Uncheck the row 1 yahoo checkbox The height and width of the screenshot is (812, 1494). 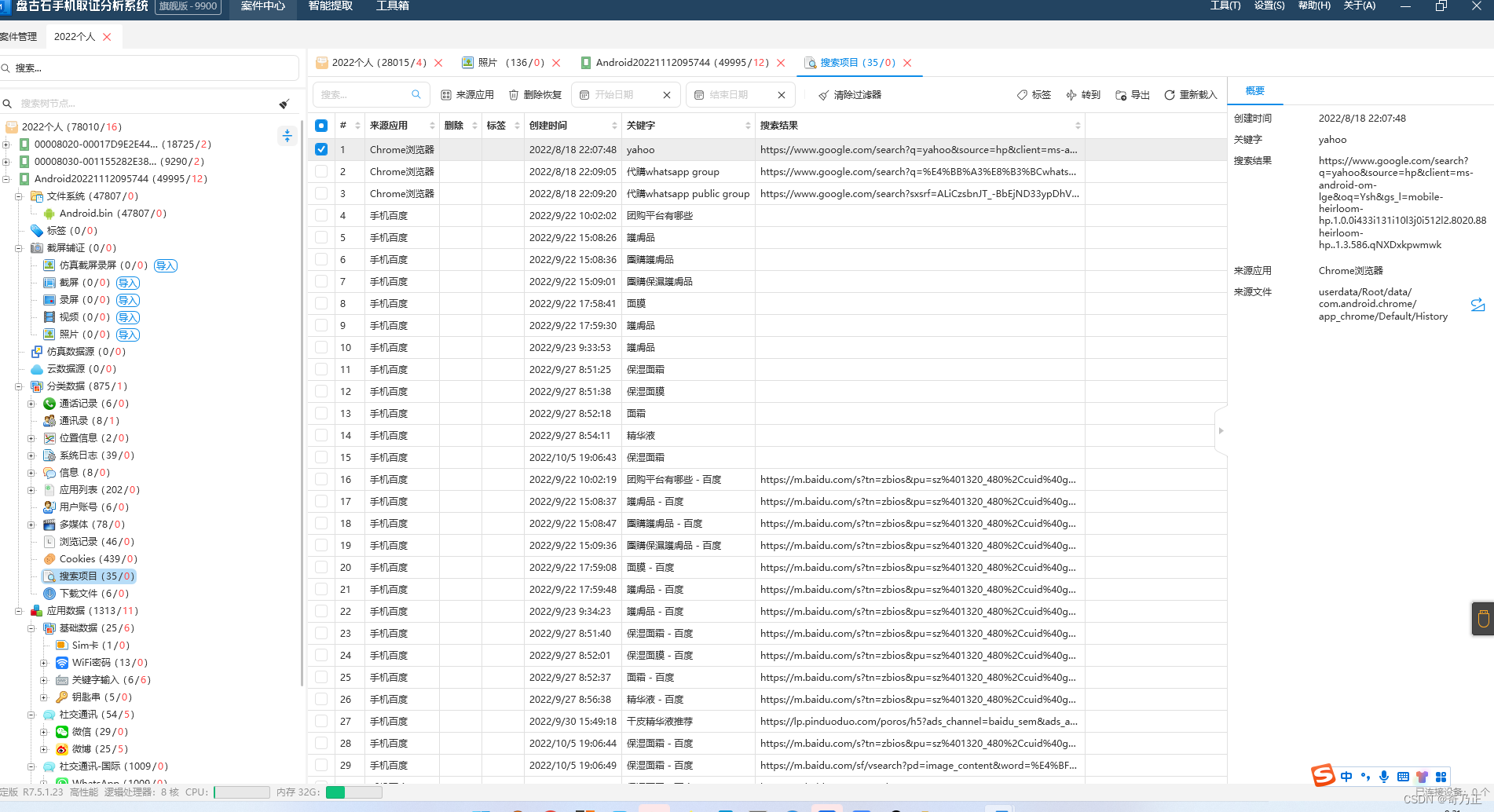321,149
